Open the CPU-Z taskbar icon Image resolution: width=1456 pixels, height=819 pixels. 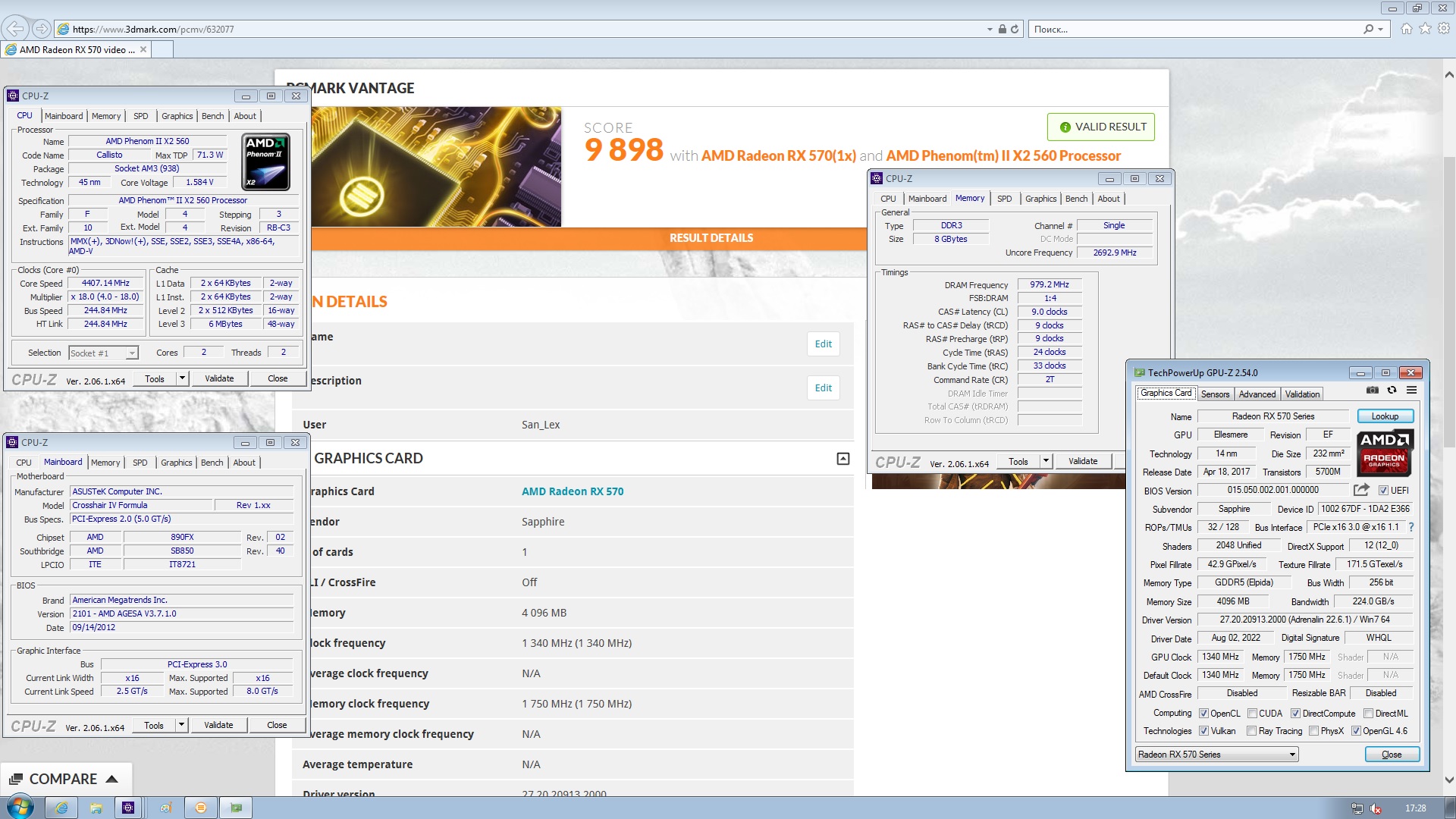click(x=128, y=808)
